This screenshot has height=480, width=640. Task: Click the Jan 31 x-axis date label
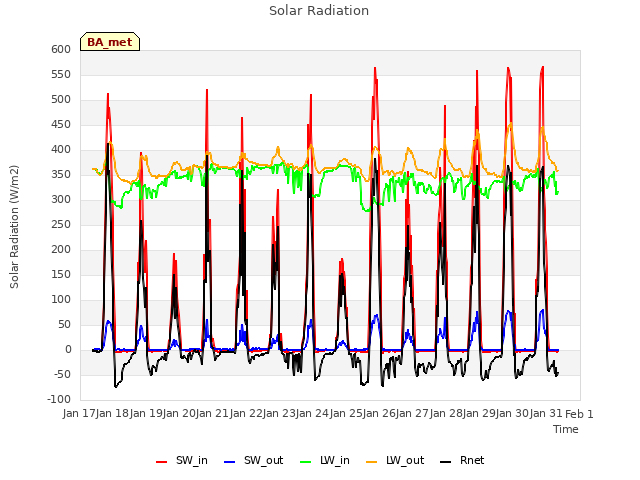point(546,413)
